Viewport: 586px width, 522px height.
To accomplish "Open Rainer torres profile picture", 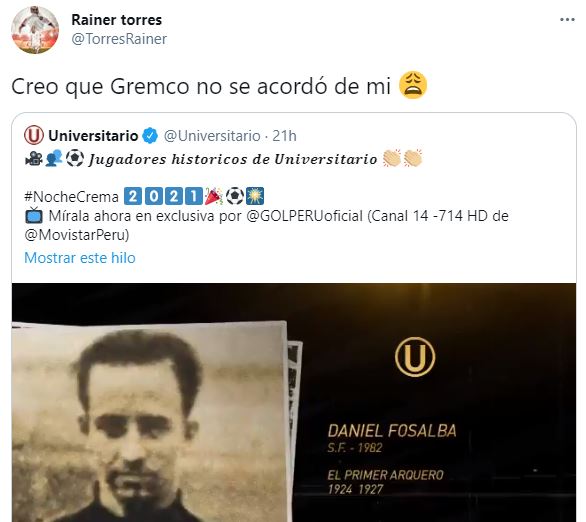I will [x=35, y=30].
